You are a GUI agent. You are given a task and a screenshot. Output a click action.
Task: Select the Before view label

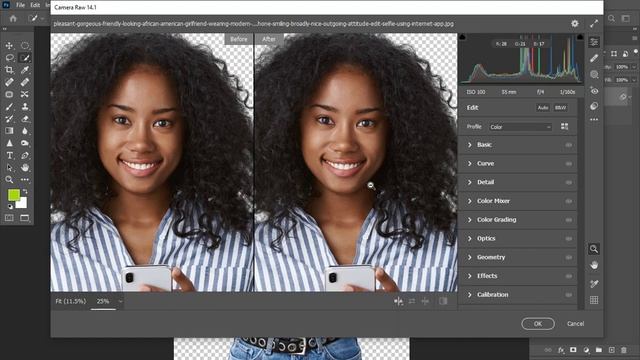239,39
